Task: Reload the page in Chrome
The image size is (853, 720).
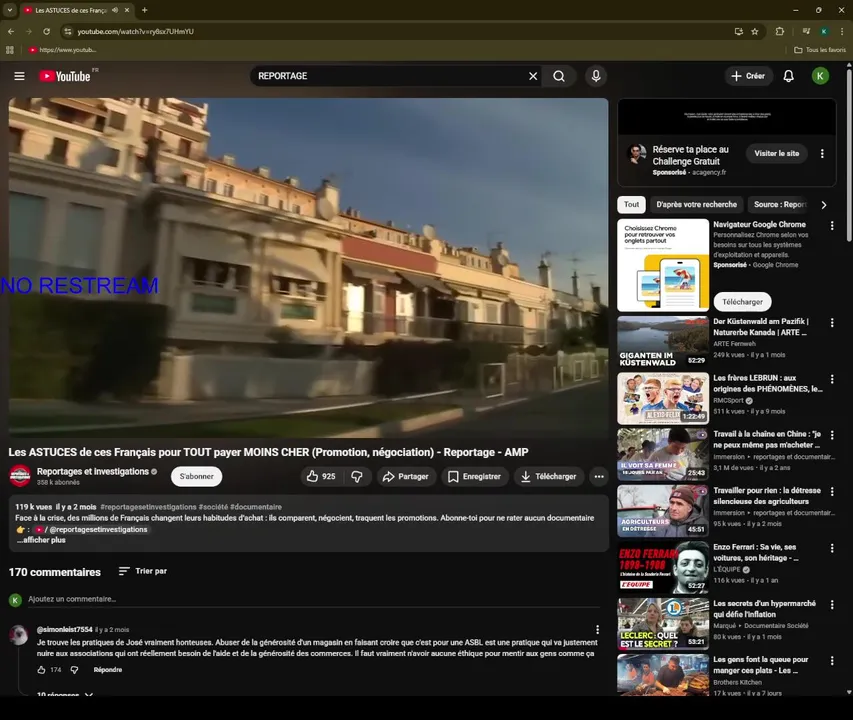Action: (x=46, y=32)
